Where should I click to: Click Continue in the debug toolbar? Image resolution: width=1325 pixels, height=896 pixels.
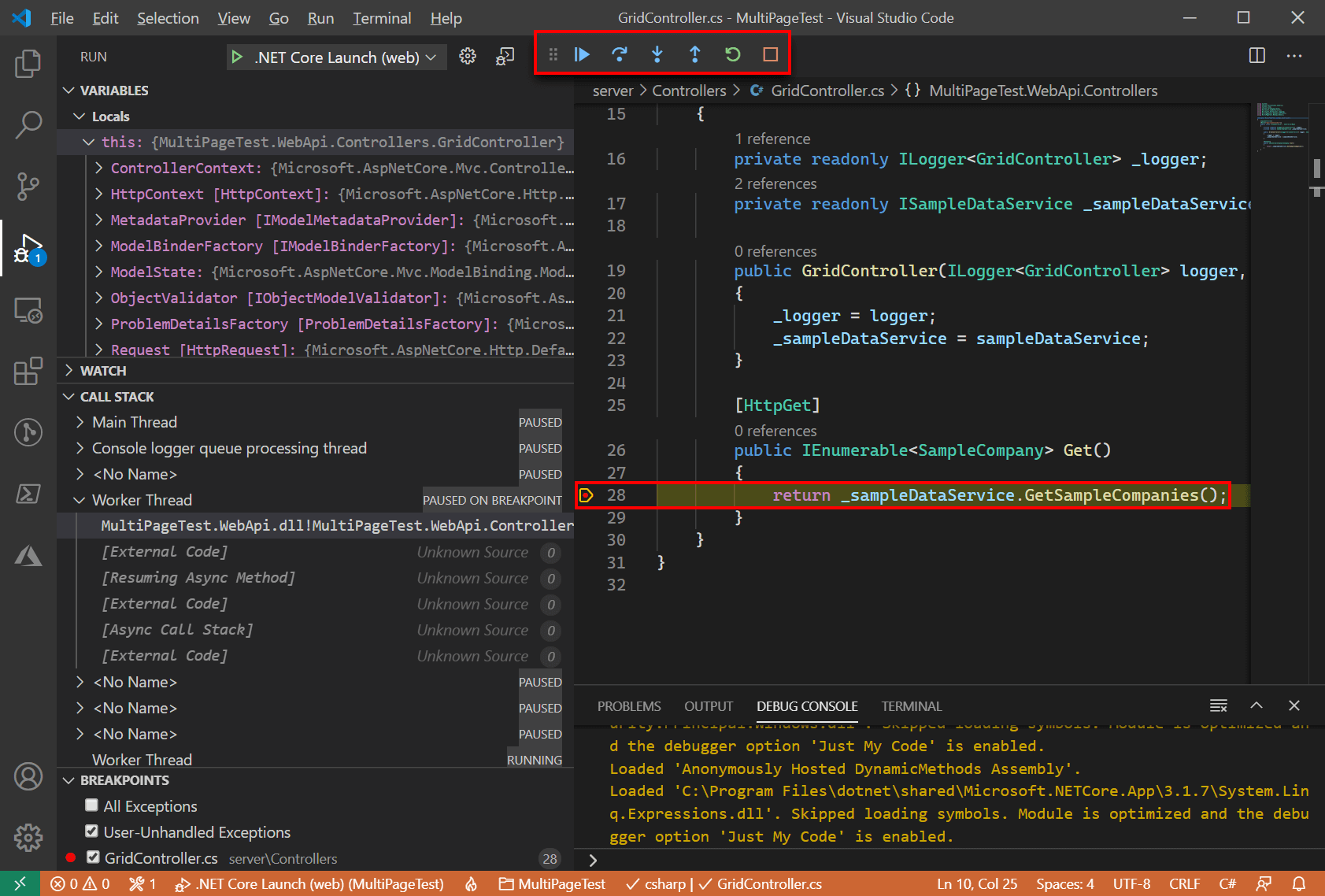[x=582, y=54]
